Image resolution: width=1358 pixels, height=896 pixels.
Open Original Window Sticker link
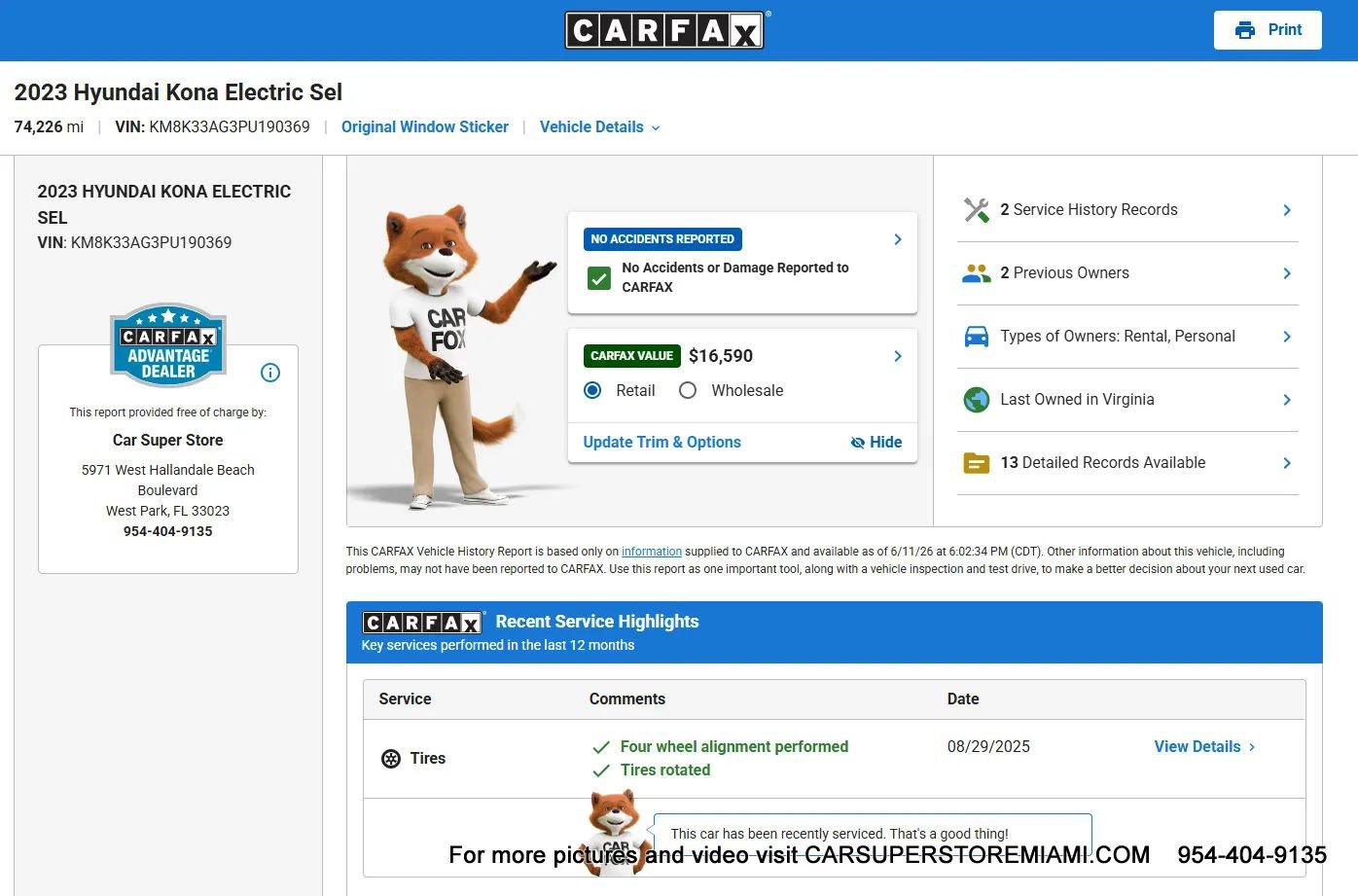click(424, 127)
